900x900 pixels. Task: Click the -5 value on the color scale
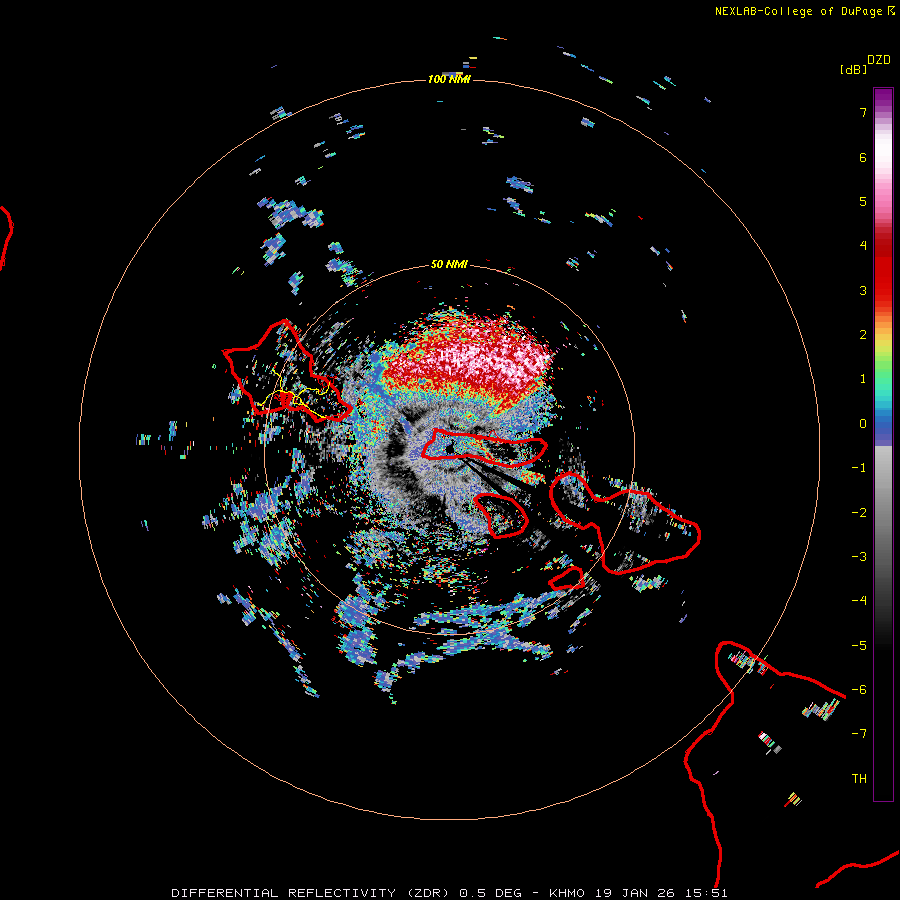tap(859, 646)
